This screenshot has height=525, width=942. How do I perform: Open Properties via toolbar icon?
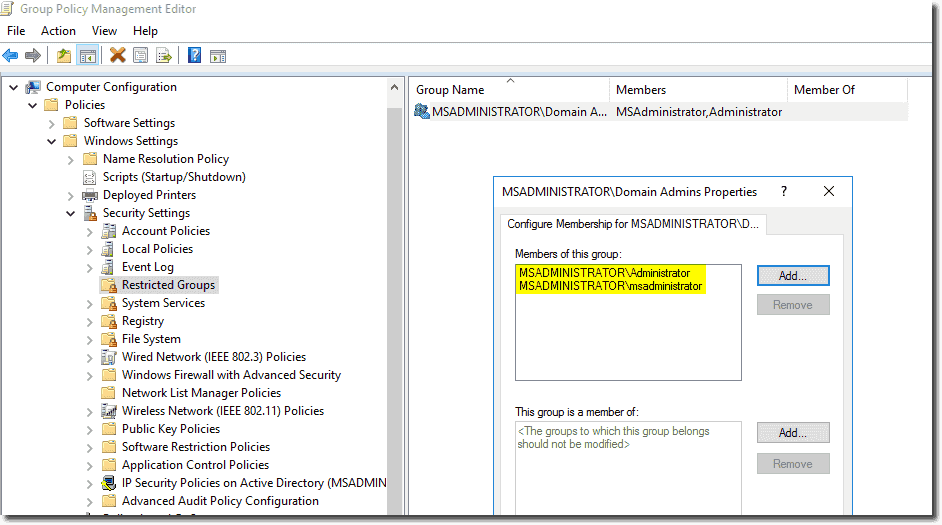141,55
